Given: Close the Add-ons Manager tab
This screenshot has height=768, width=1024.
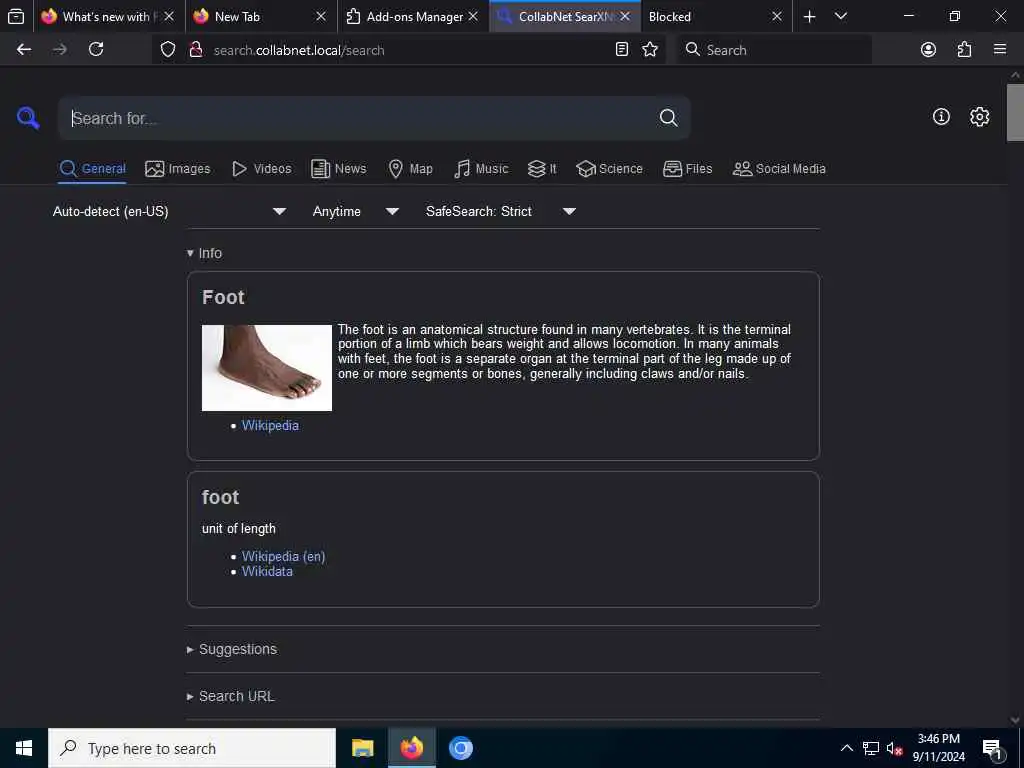Looking at the screenshot, I should tap(473, 16).
